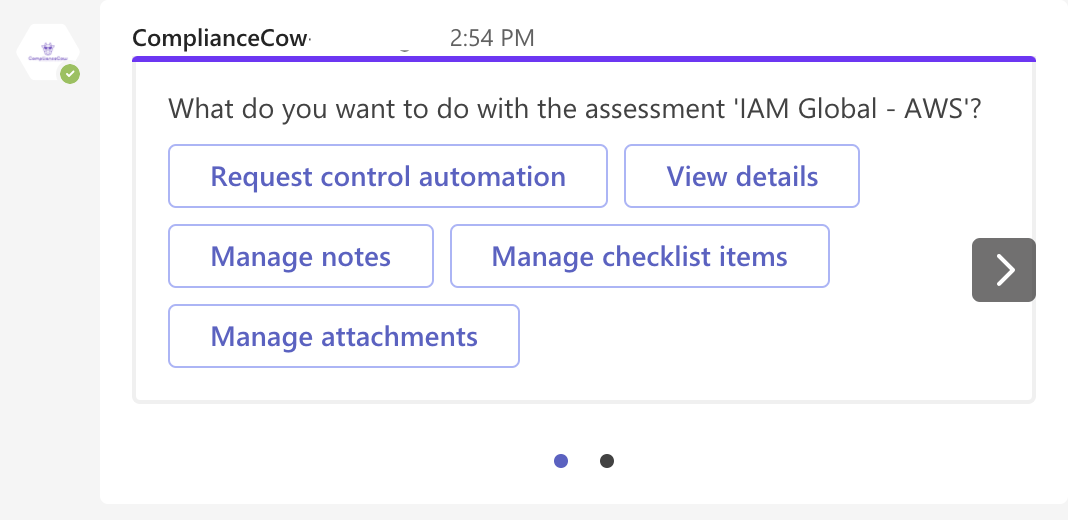Click the white message area beside page dots
This screenshot has width=1068, height=520.
(x=800, y=461)
